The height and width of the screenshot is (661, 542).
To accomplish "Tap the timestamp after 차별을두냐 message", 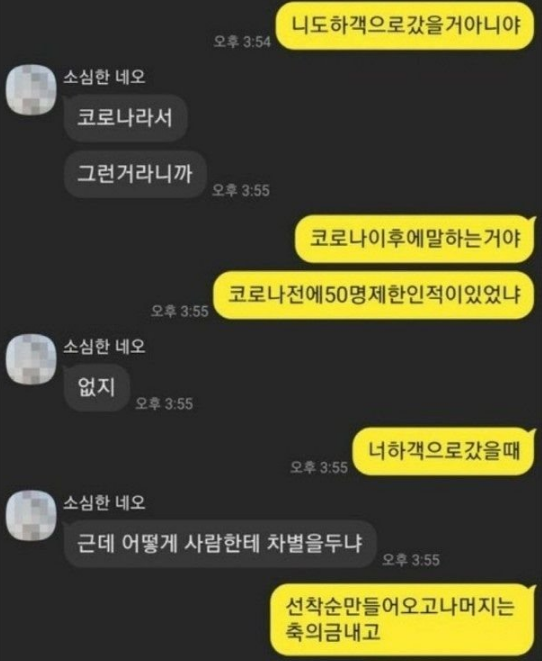I will click(411, 560).
